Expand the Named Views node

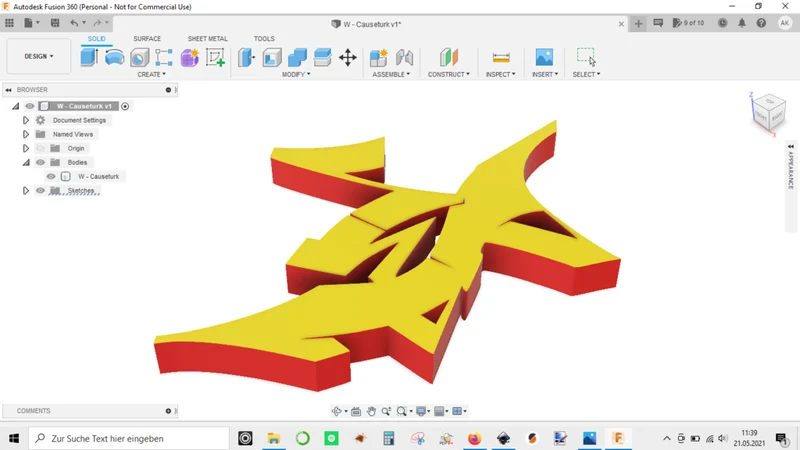click(26, 134)
